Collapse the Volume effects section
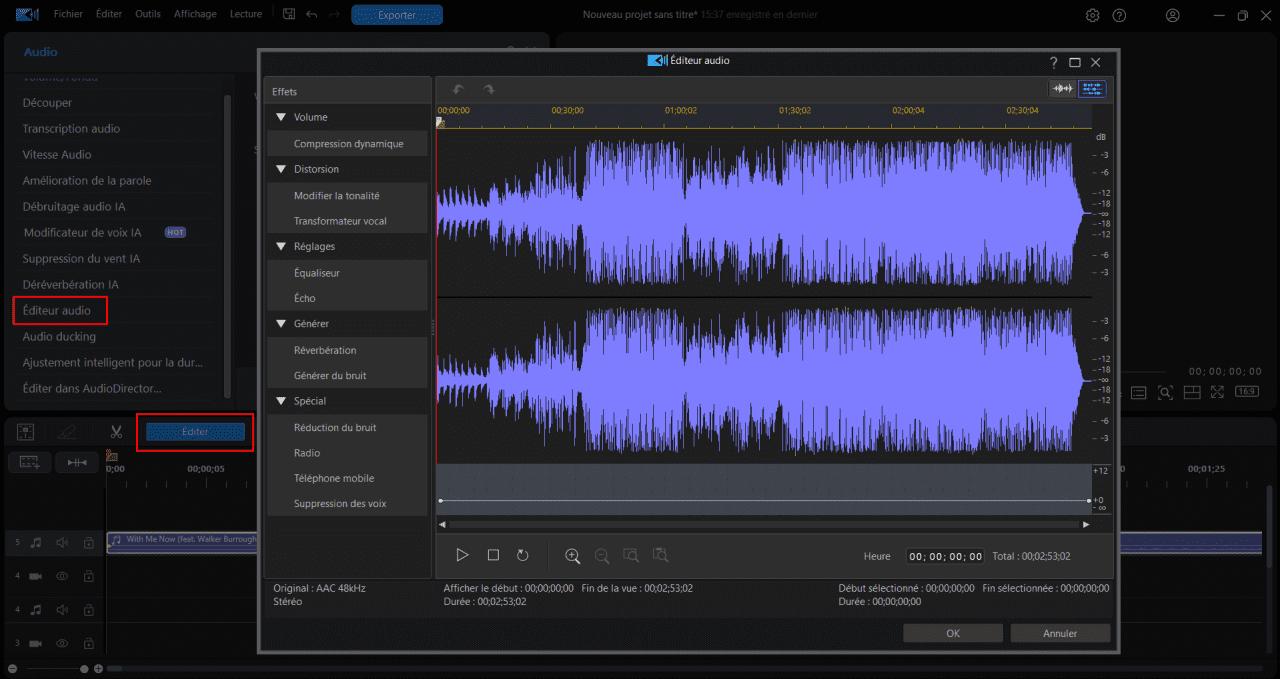Image resolution: width=1280 pixels, height=679 pixels. (283, 116)
